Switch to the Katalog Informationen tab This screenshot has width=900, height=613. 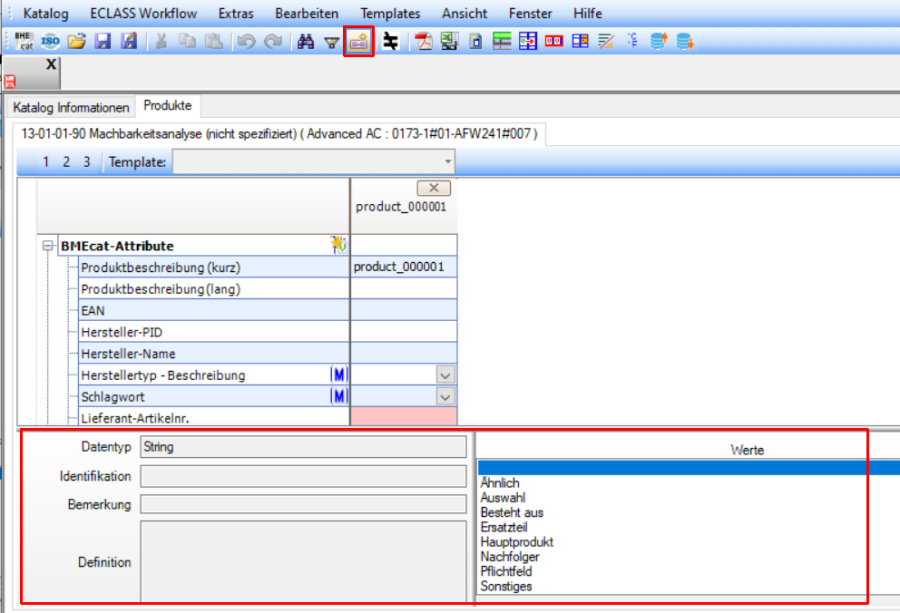pyautogui.click(x=71, y=107)
